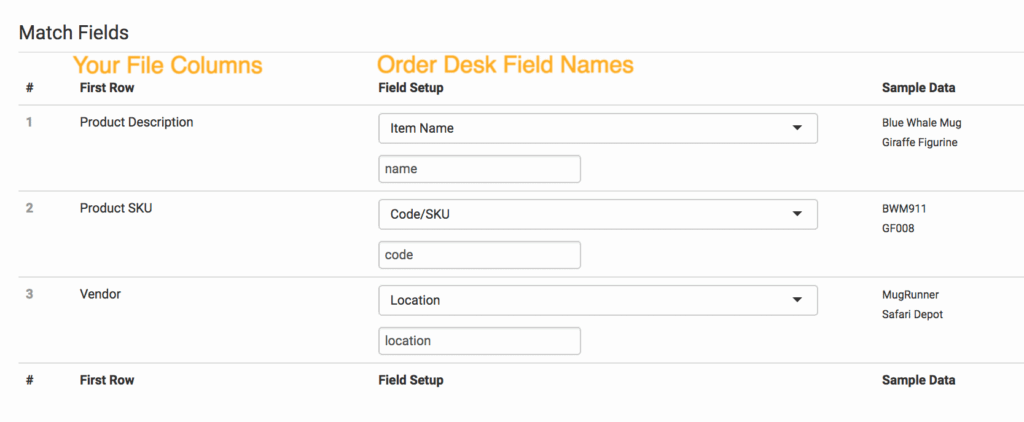This screenshot has height=422, width=1024.
Task: Click the Product Description column label
Action: click(136, 123)
